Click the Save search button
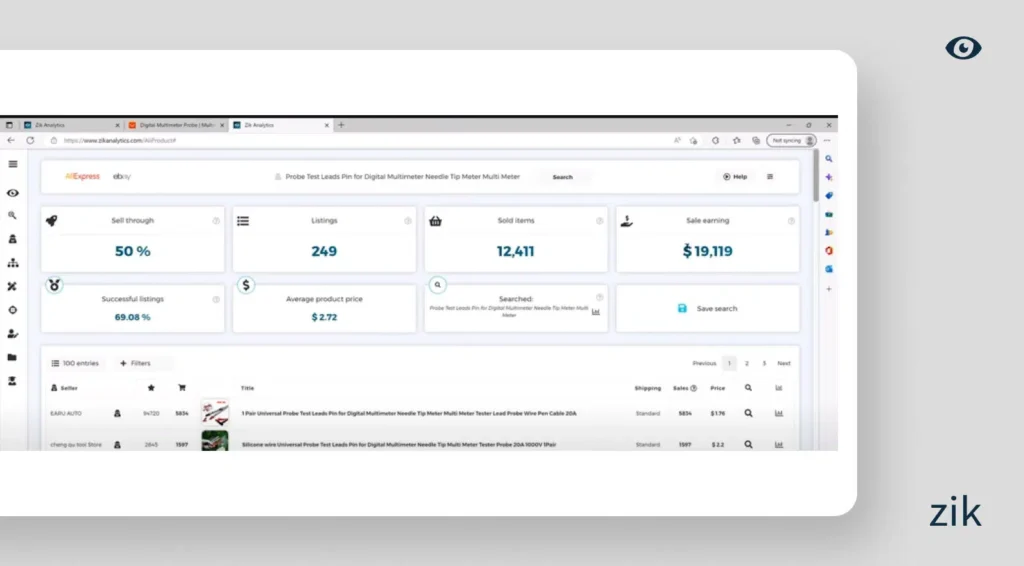The width and height of the screenshot is (1024, 566). pyautogui.click(x=708, y=309)
